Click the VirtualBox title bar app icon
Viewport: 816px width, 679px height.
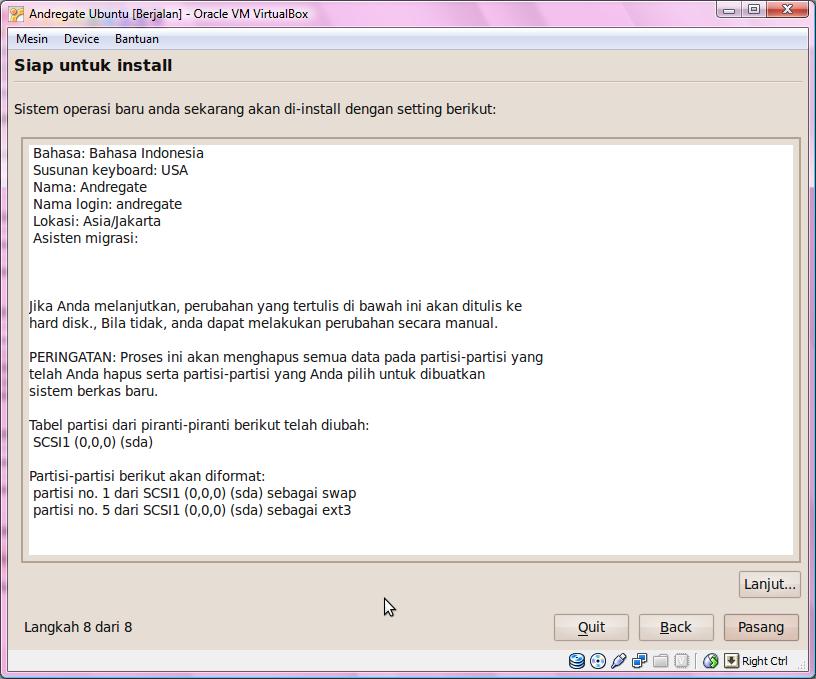coord(16,14)
